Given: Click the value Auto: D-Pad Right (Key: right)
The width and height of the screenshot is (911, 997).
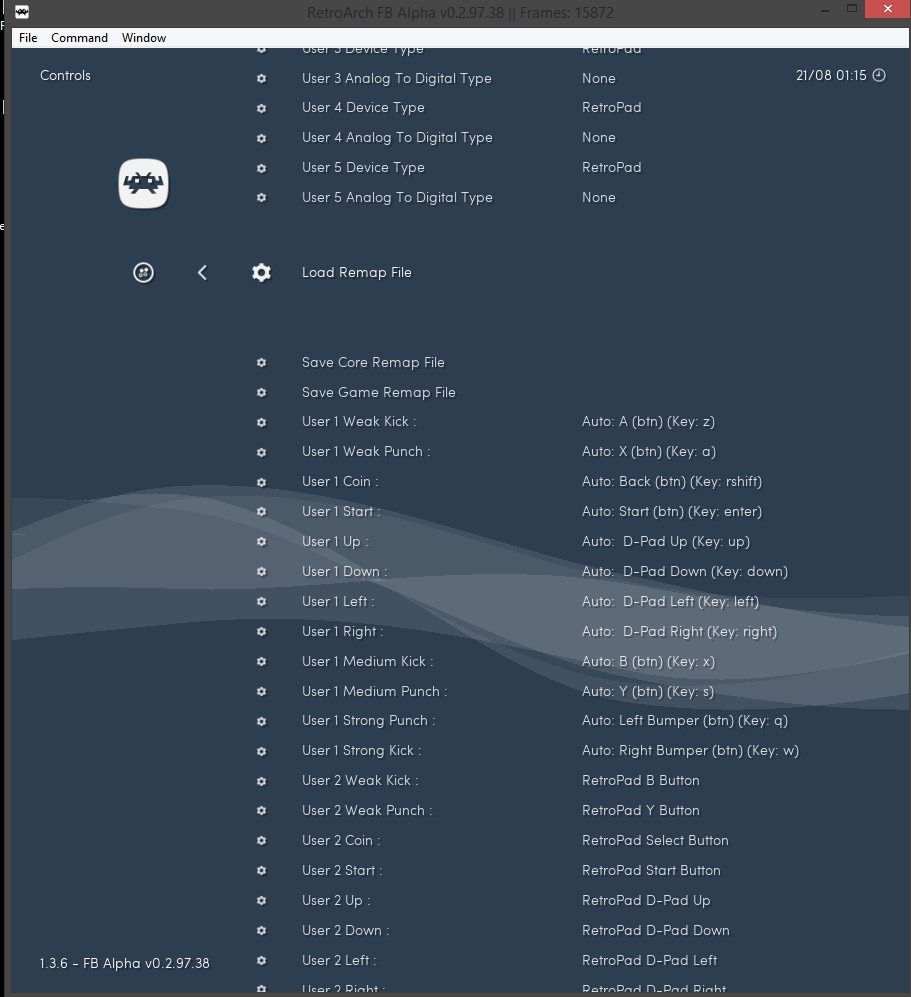Looking at the screenshot, I should click(680, 631).
